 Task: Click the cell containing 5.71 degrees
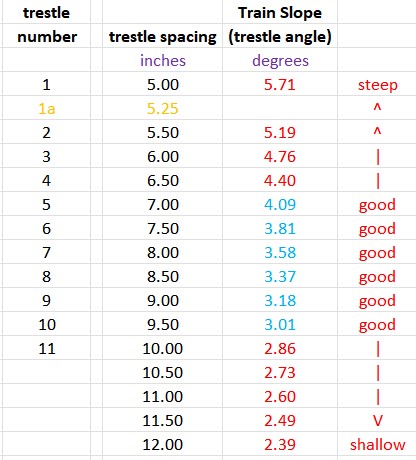(280, 84)
